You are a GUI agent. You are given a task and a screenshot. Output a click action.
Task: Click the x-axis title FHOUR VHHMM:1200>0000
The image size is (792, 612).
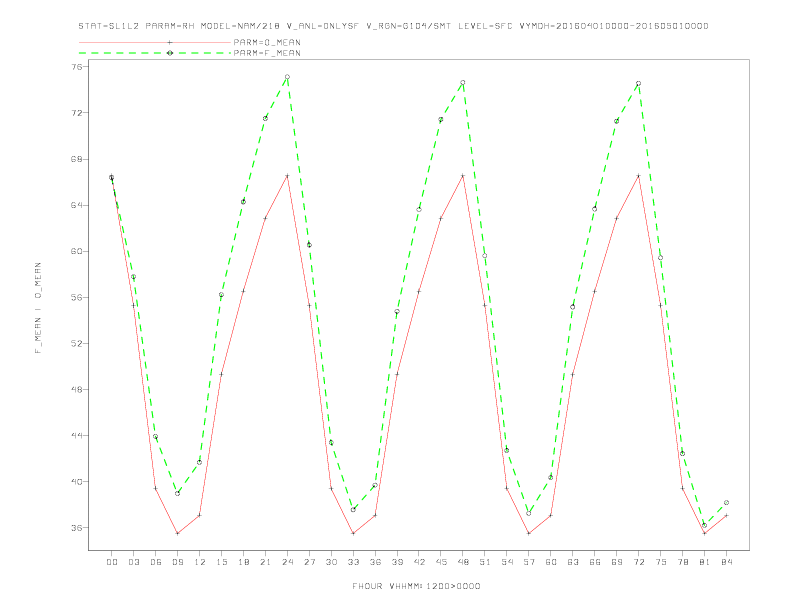[416, 586]
